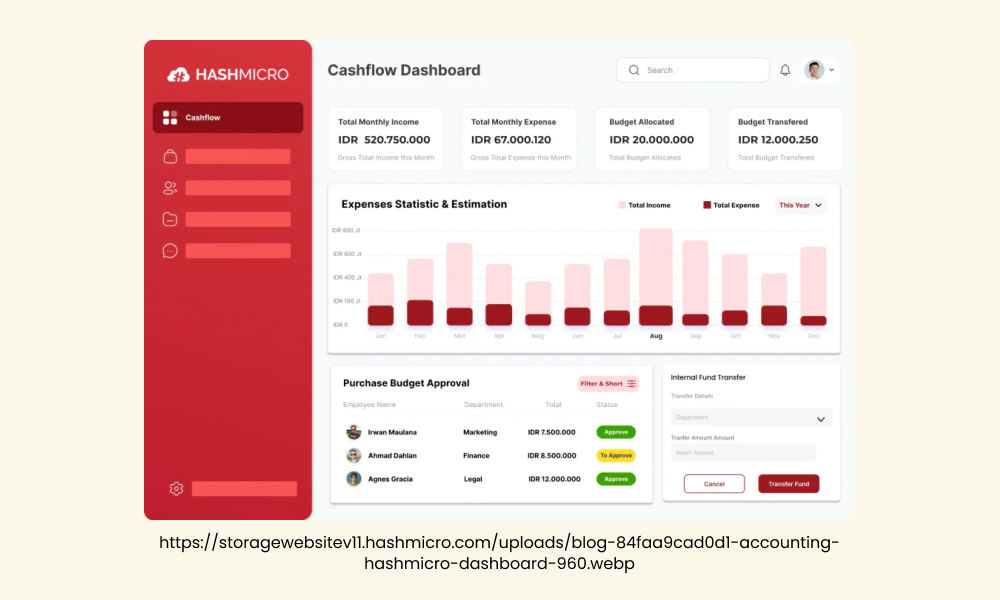The width and height of the screenshot is (1000, 600).
Task: Click the IDR 7.500.000 total
Action: tap(552, 432)
